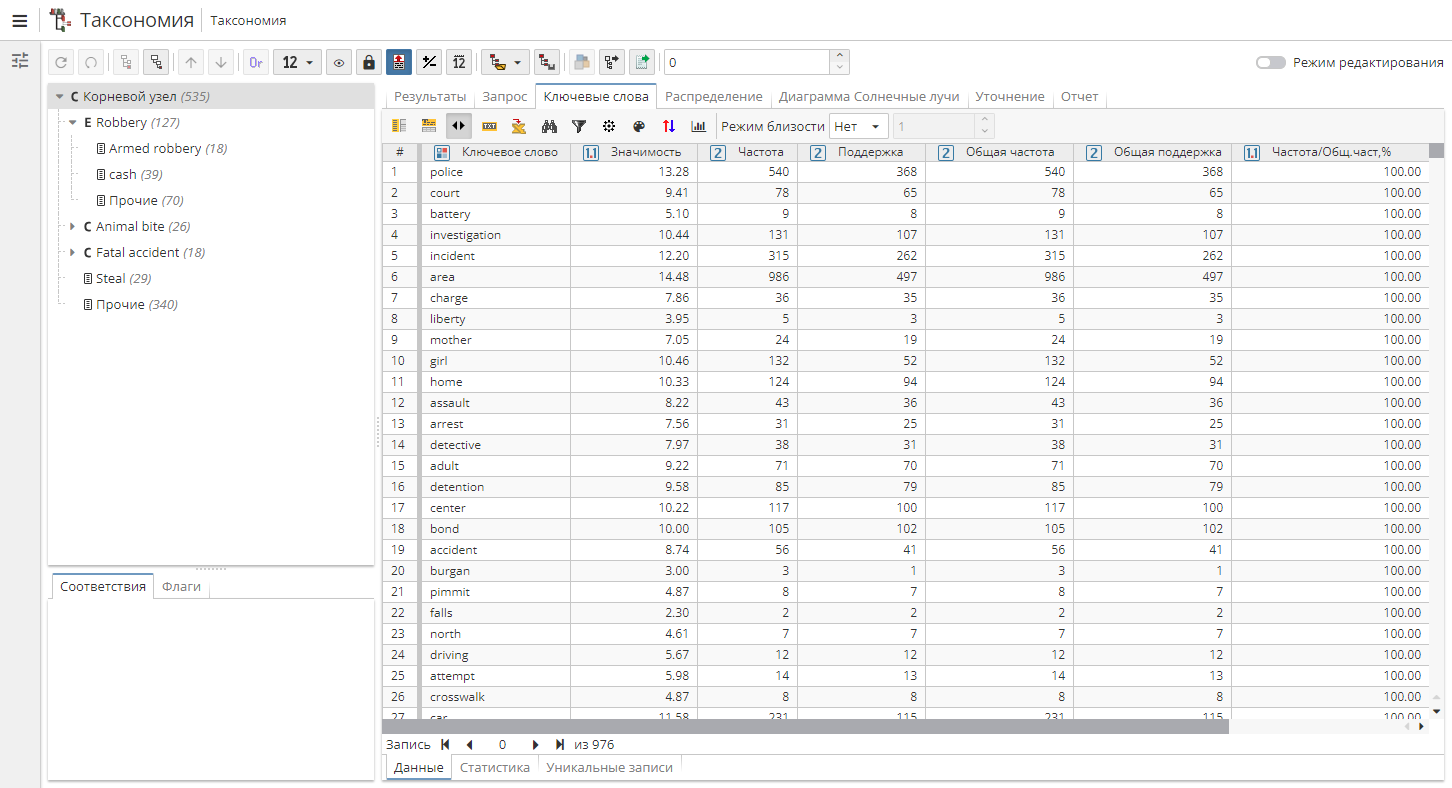
Task: Open the color palette icon
Action: (x=639, y=126)
